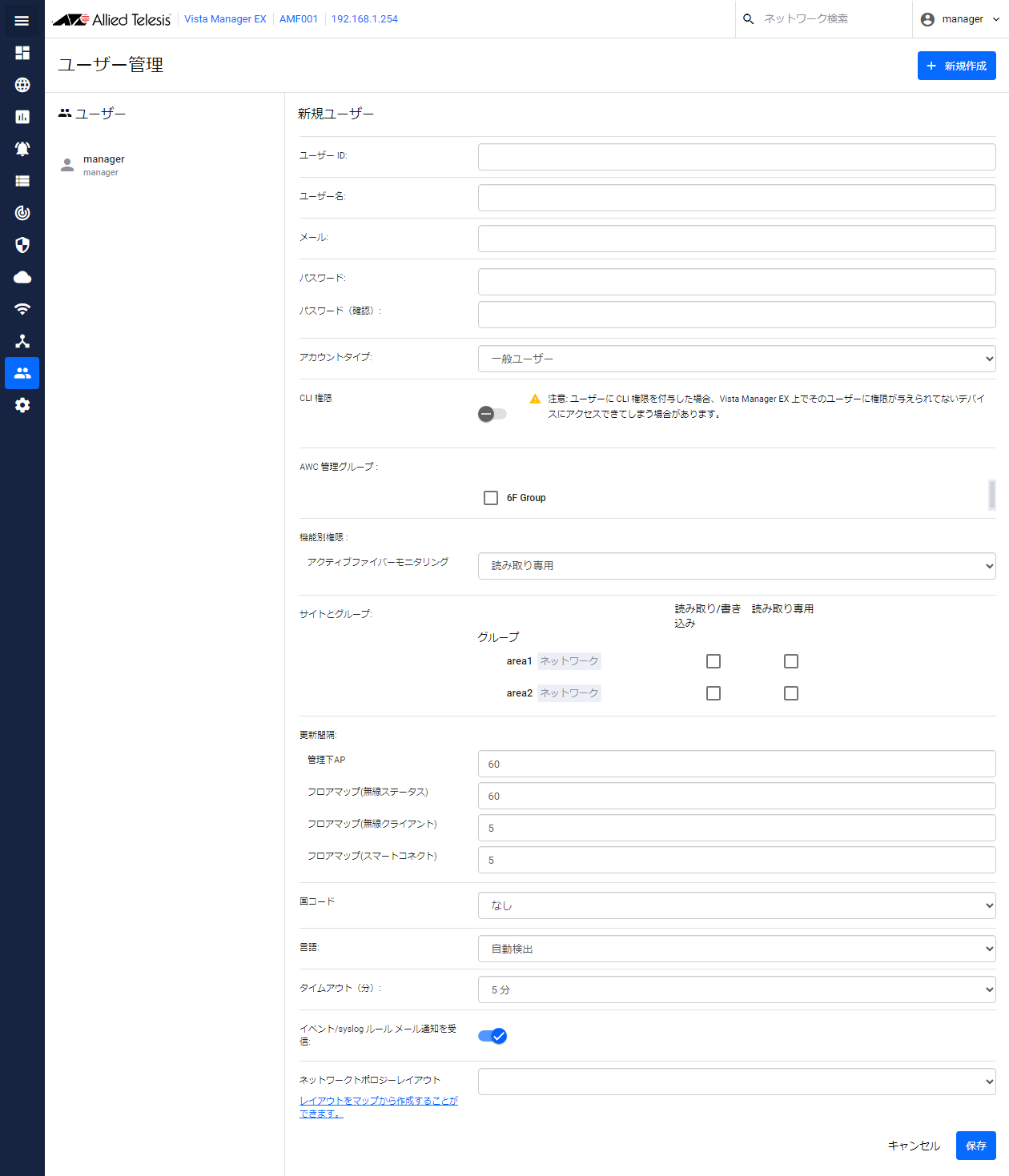Viewport: 1009px width, 1176px height.
Task: Open the network map globe icon
Action: pyautogui.click(x=22, y=85)
